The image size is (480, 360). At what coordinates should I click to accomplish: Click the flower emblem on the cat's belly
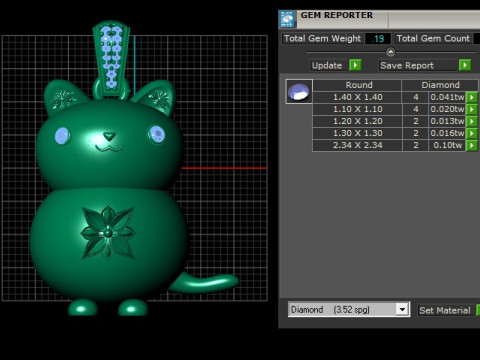coord(108,232)
